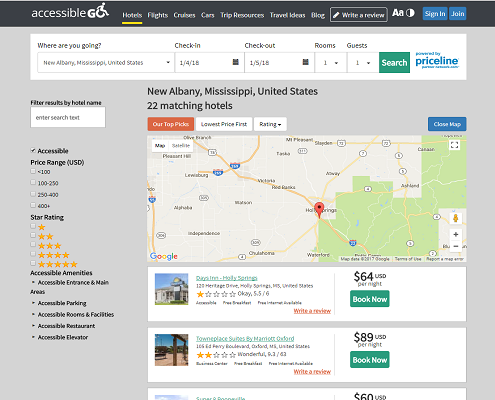Check the 100-250 price range box
The width and height of the screenshot is (495, 400).
pyautogui.click(x=33, y=183)
